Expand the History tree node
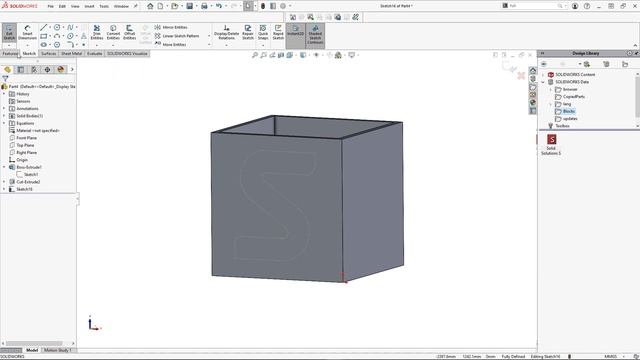 (x=4, y=94)
